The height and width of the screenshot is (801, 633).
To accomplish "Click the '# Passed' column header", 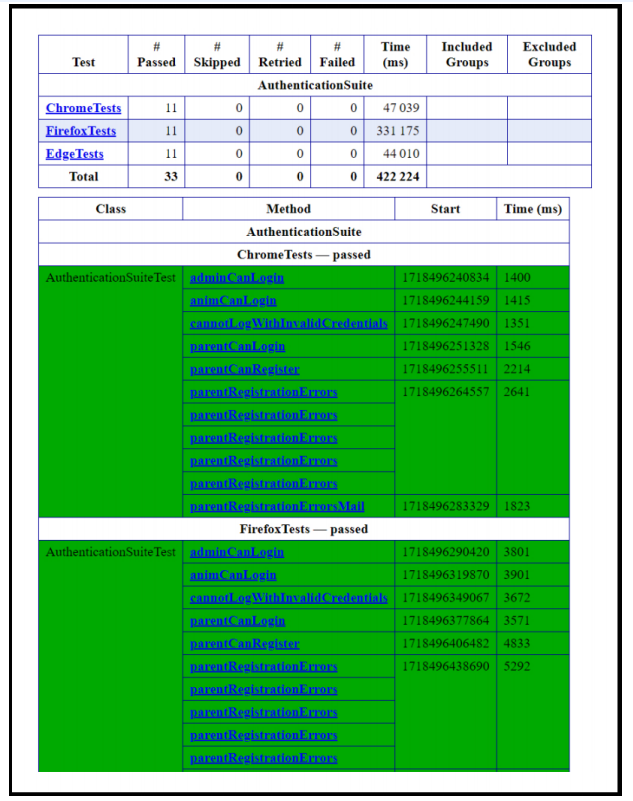I will [x=156, y=55].
